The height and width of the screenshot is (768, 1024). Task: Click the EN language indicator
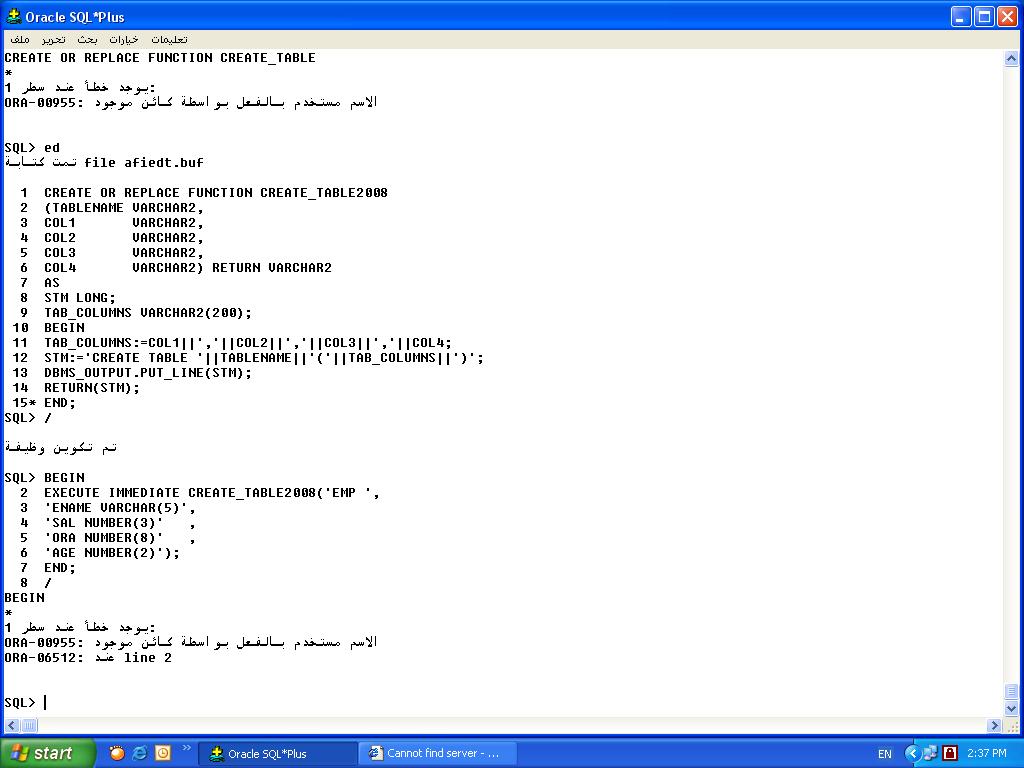[884, 754]
